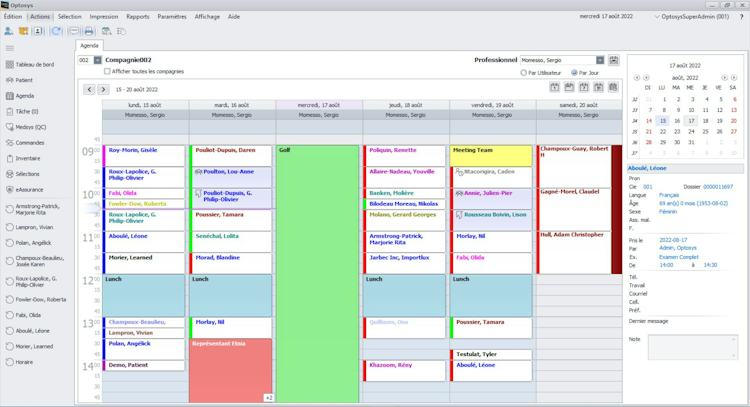The height and width of the screenshot is (407, 750).
Task: Click the calendar icon beside Professionnel field
Action: [613, 60]
